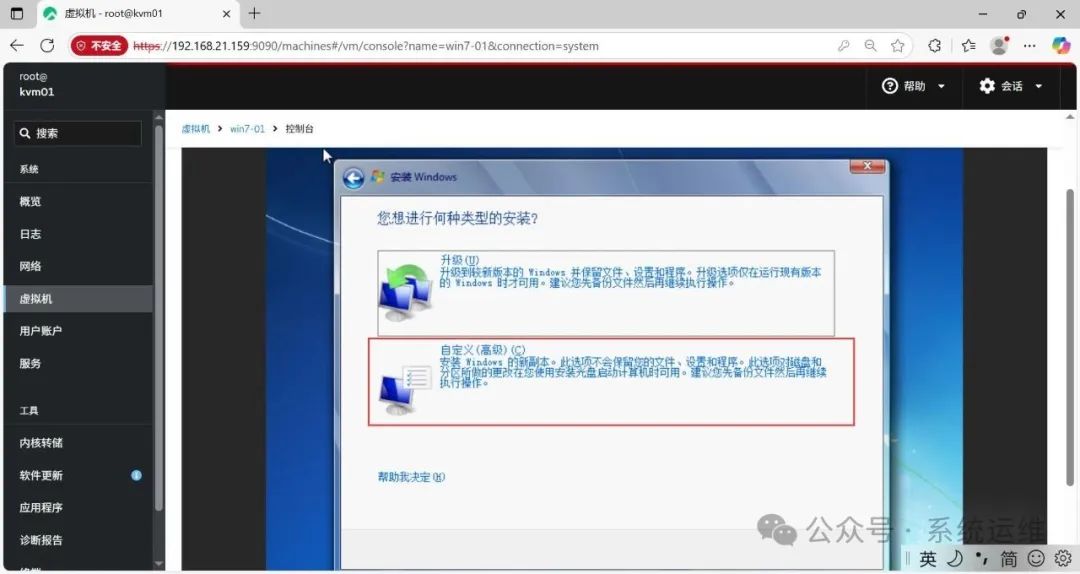Open IME settings gear icon
The height and width of the screenshot is (574, 1080).
1063,558
